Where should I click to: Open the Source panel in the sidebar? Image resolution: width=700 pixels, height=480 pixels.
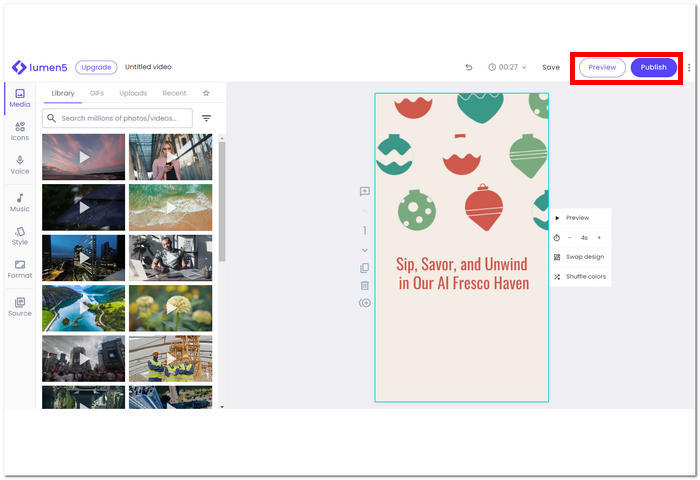point(20,306)
